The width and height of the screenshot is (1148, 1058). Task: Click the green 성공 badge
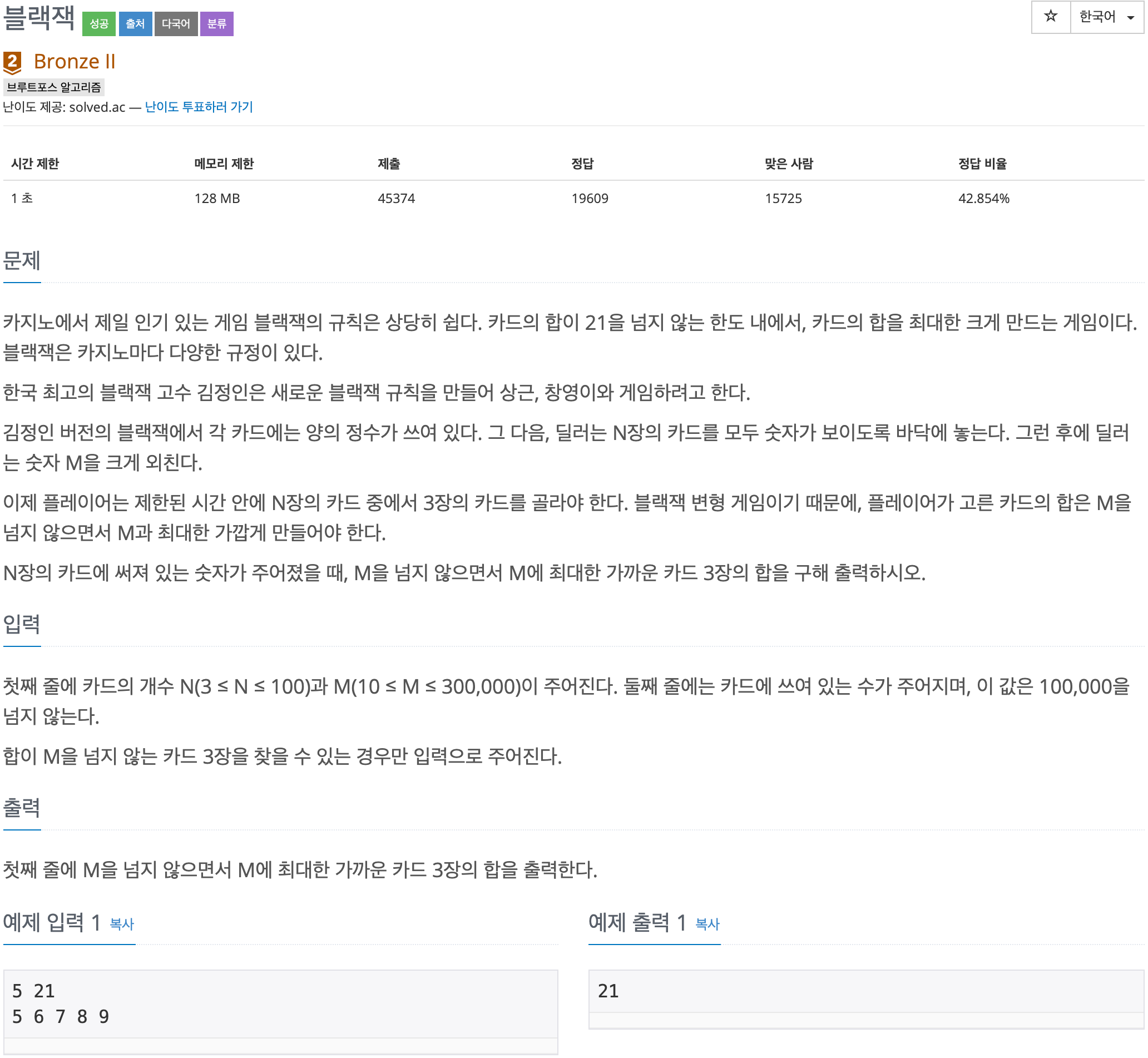[99, 24]
